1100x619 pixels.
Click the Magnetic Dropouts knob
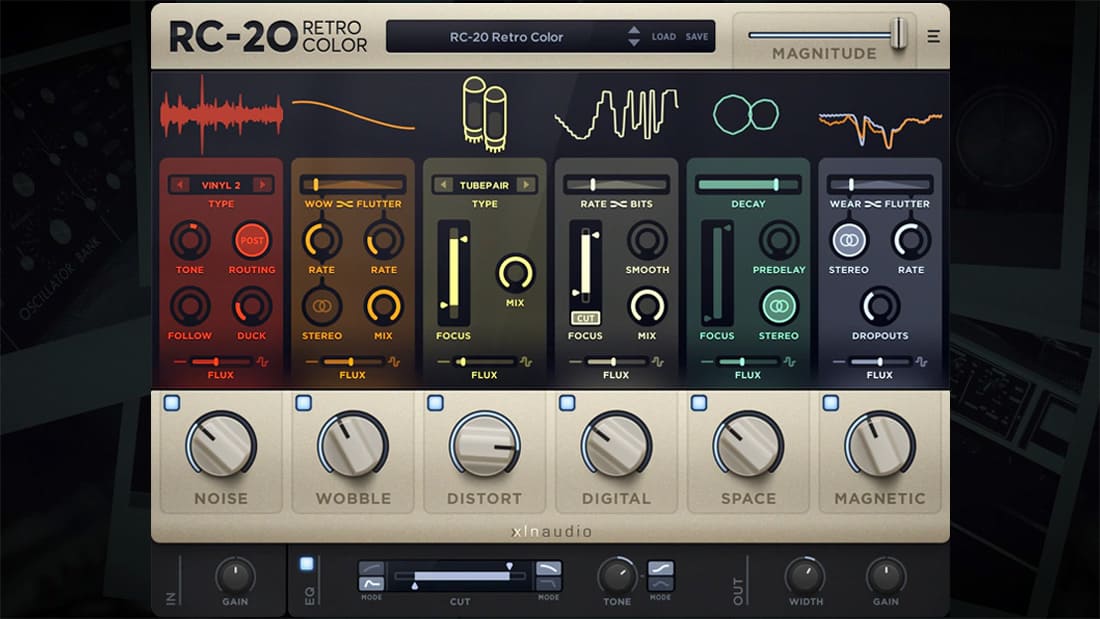(x=880, y=306)
